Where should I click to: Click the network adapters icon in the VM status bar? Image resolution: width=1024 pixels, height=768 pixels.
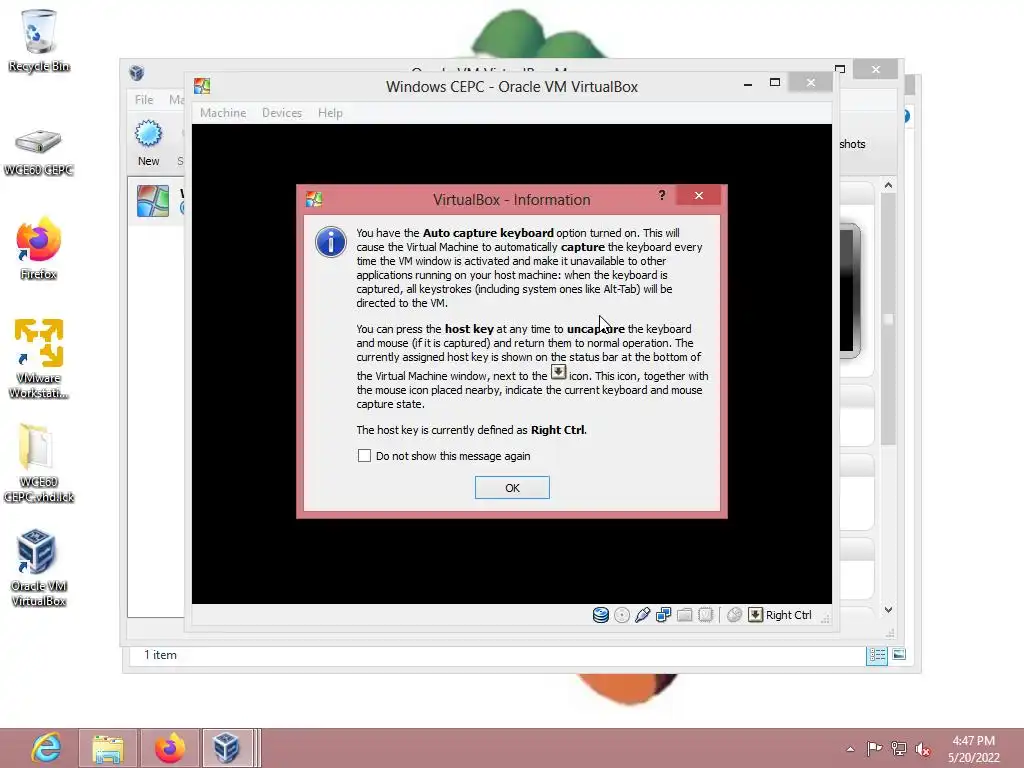[664, 615]
